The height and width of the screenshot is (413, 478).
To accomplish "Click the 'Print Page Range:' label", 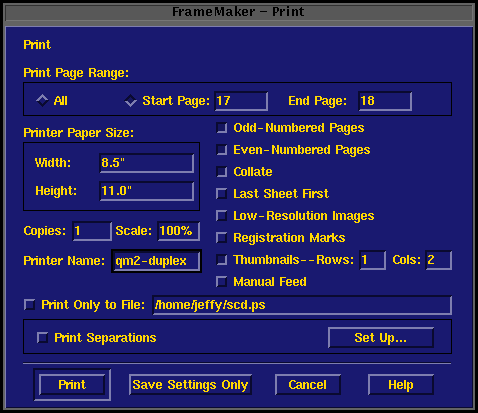I will pyautogui.click(x=76, y=73).
